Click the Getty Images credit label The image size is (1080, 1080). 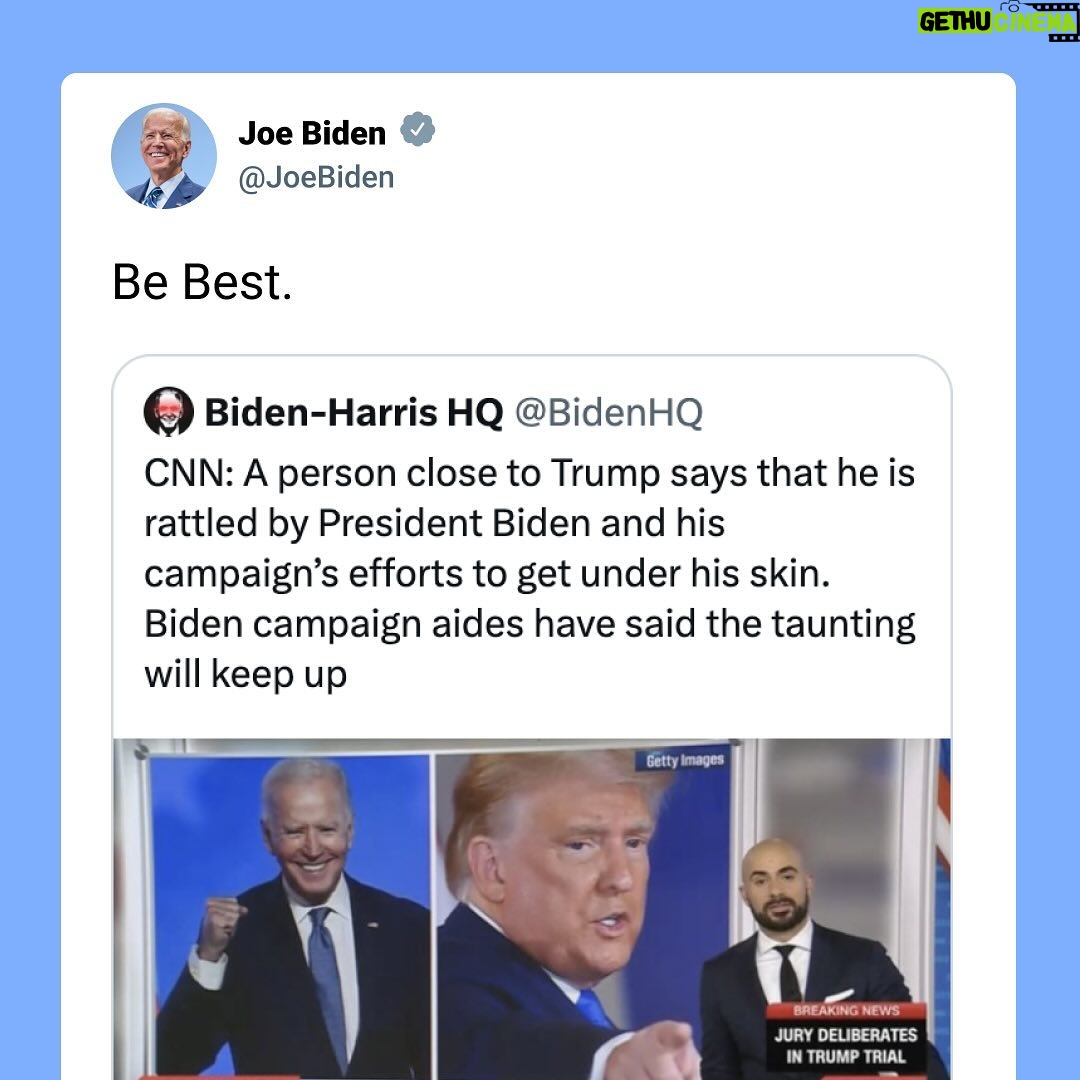(x=685, y=760)
